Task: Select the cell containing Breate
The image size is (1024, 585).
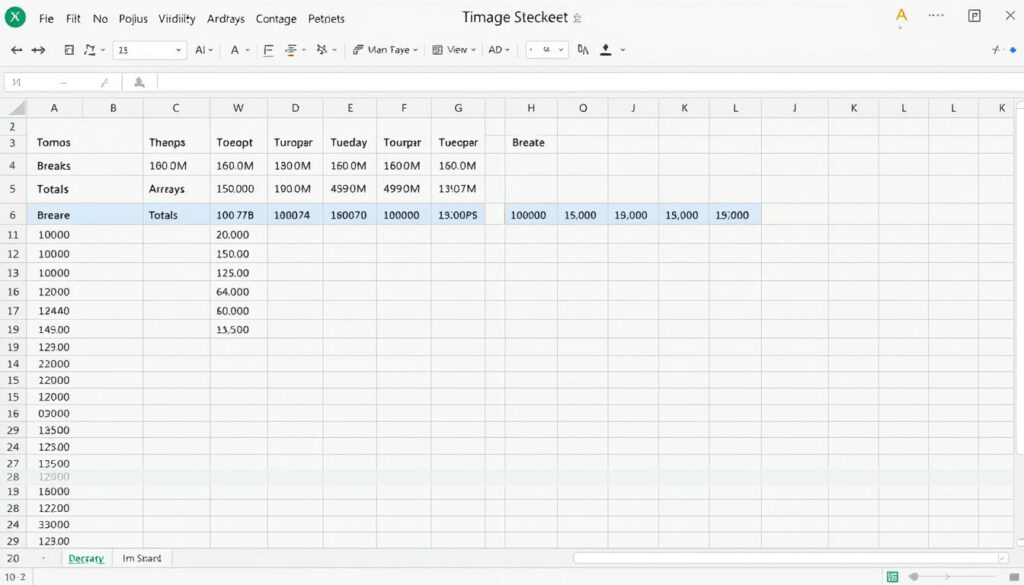Action: pyautogui.click(x=531, y=142)
